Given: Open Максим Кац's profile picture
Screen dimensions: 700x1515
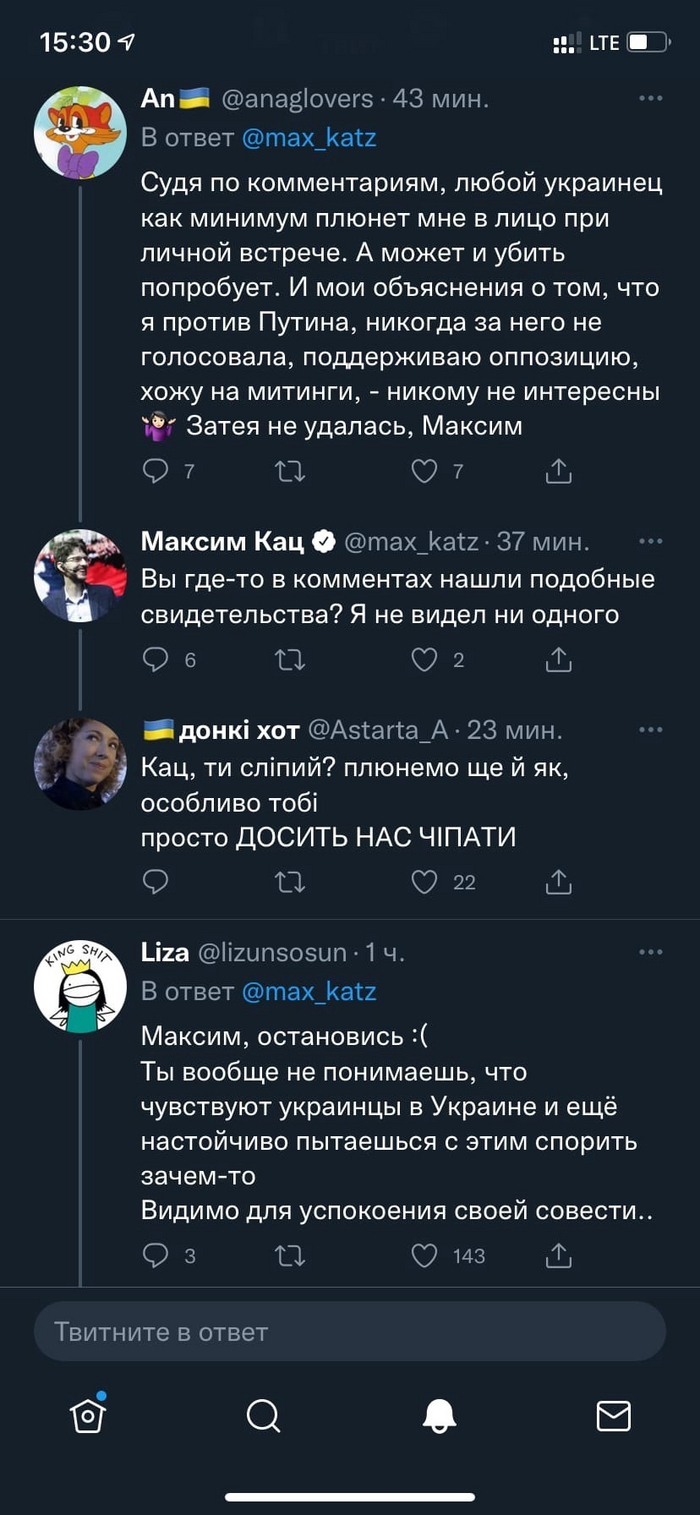Looking at the screenshot, I should (x=80, y=575).
